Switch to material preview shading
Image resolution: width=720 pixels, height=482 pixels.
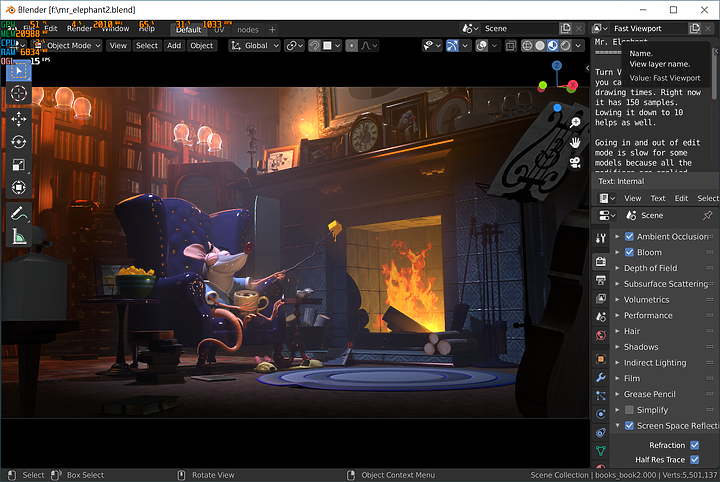point(553,45)
